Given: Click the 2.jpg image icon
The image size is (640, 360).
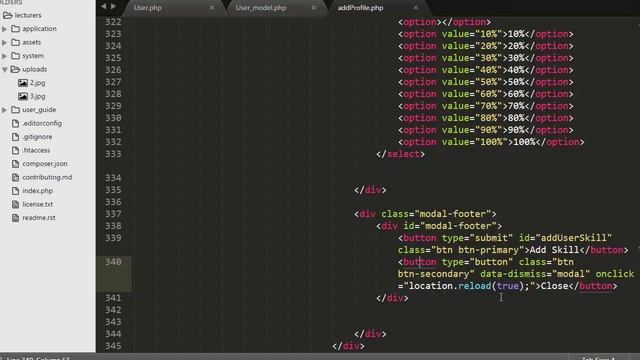Looking at the screenshot, I should coord(23,83).
